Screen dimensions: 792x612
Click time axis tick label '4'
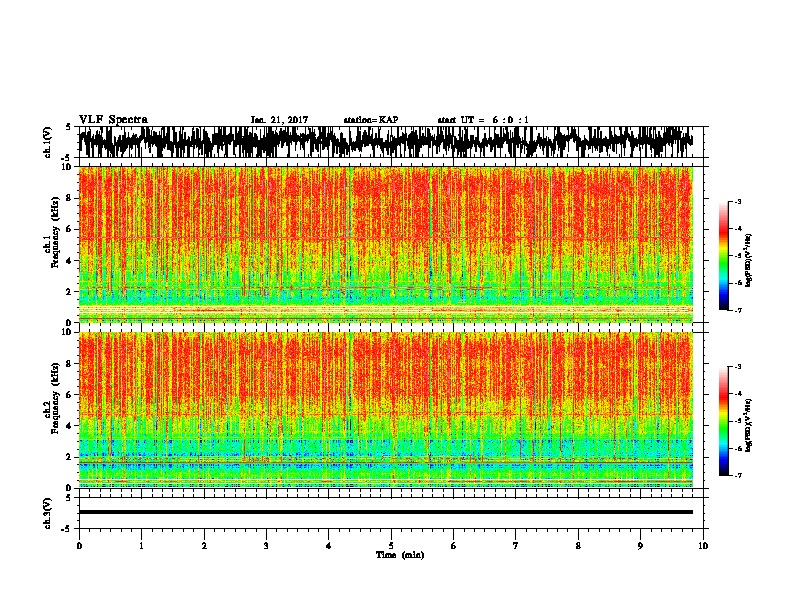329,545
